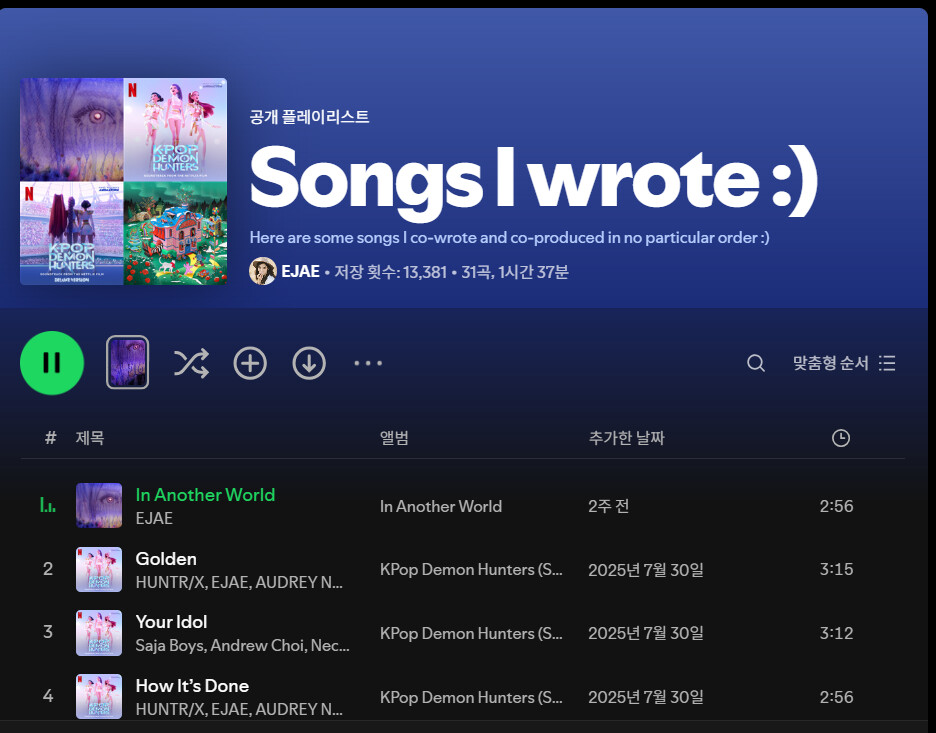This screenshot has width=936, height=733.
Task: Click the playlist cover art collage
Action: (124, 181)
